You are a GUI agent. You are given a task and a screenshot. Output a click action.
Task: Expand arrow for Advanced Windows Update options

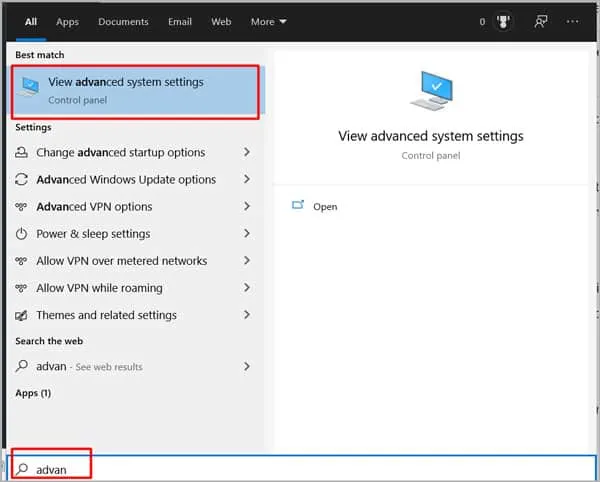(x=247, y=179)
